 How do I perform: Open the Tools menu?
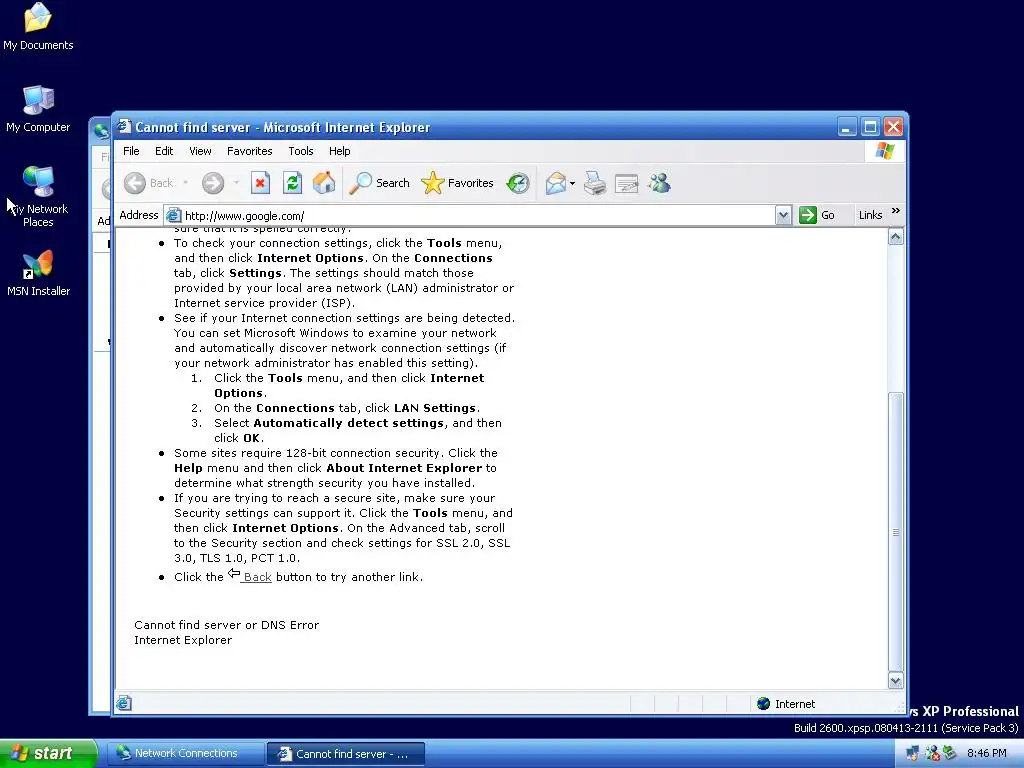pyautogui.click(x=301, y=151)
